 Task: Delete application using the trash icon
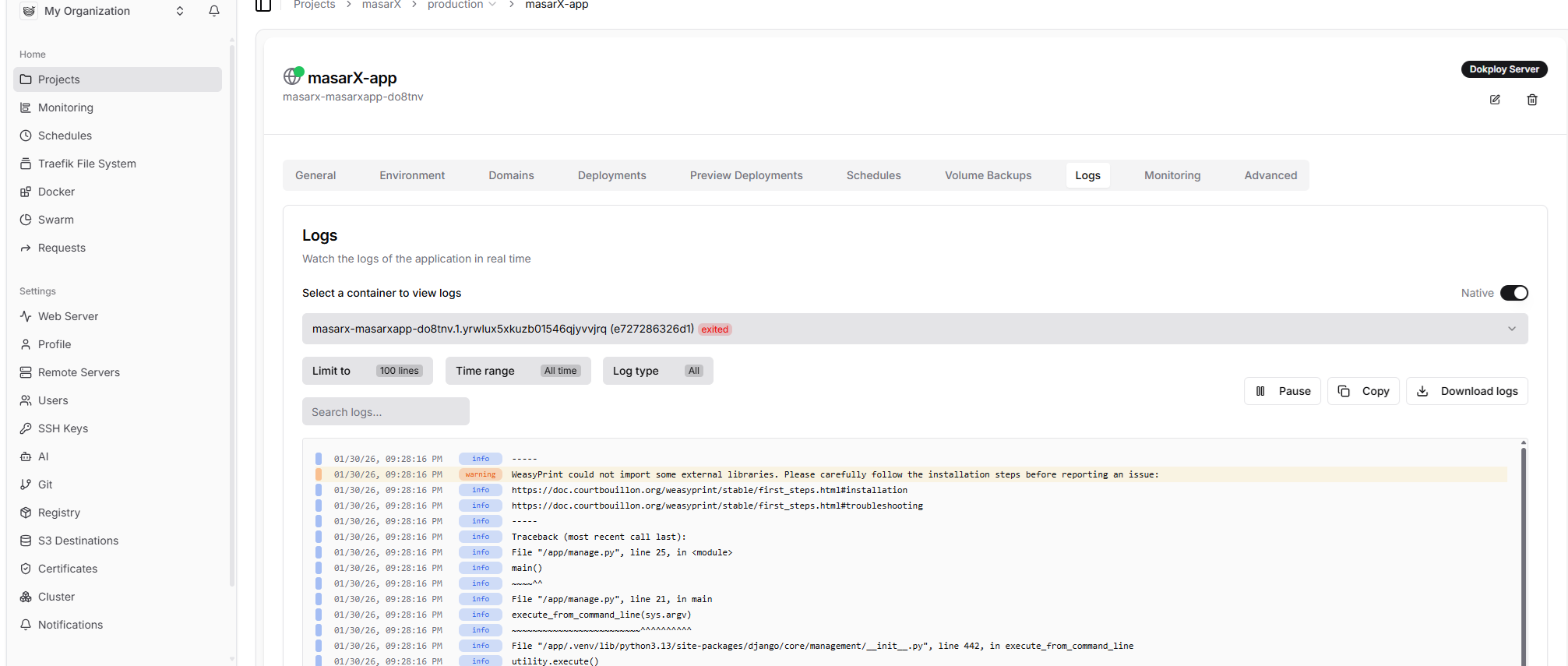point(1531,100)
